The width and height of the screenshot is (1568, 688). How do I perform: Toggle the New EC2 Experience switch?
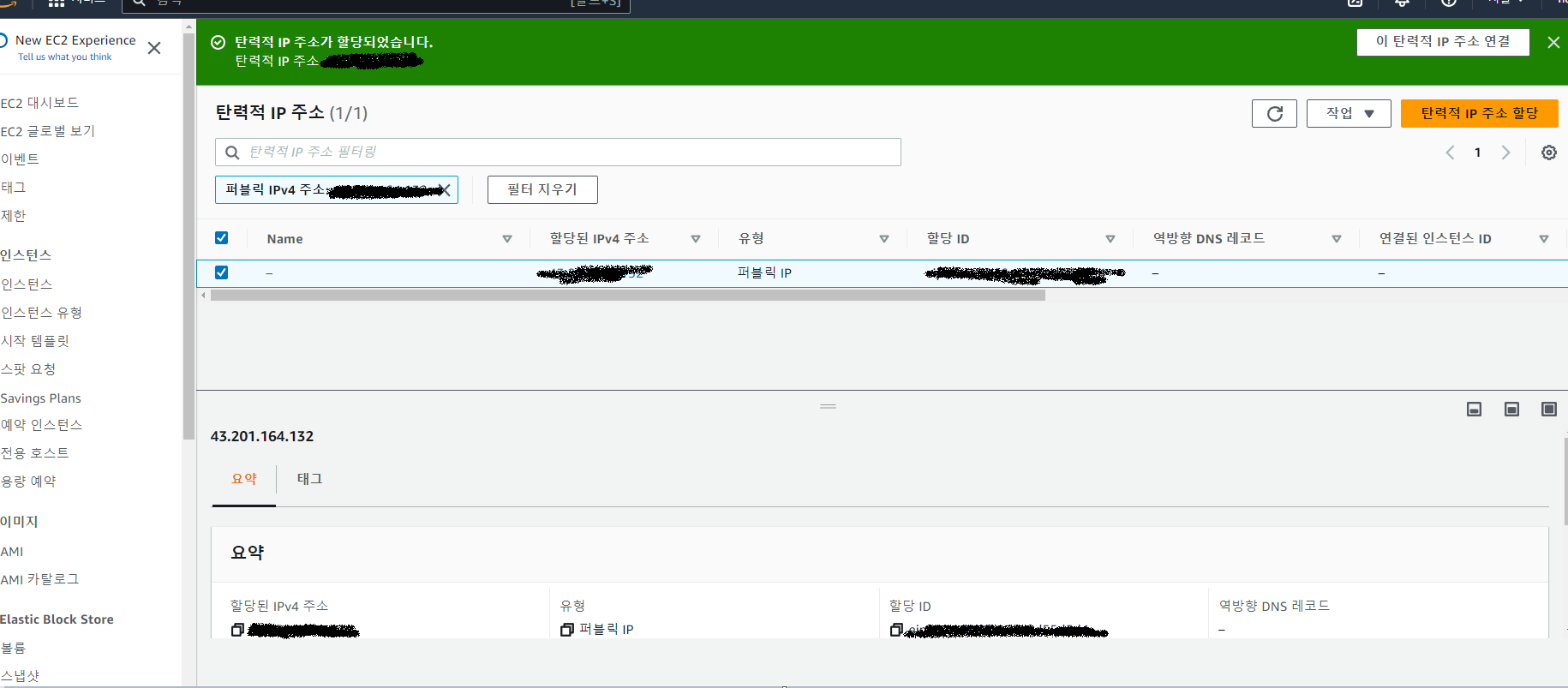pyautogui.click(x=3, y=40)
